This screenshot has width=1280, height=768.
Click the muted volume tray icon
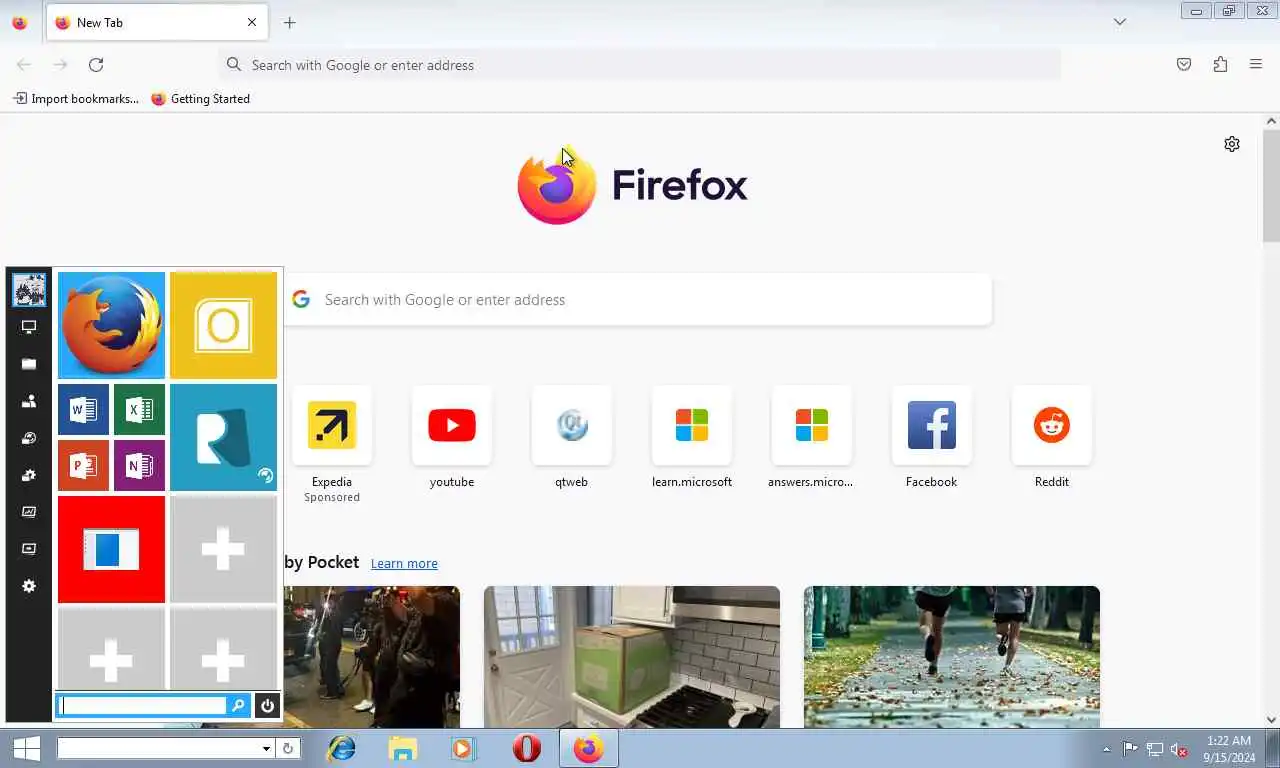pyautogui.click(x=1179, y=749)
